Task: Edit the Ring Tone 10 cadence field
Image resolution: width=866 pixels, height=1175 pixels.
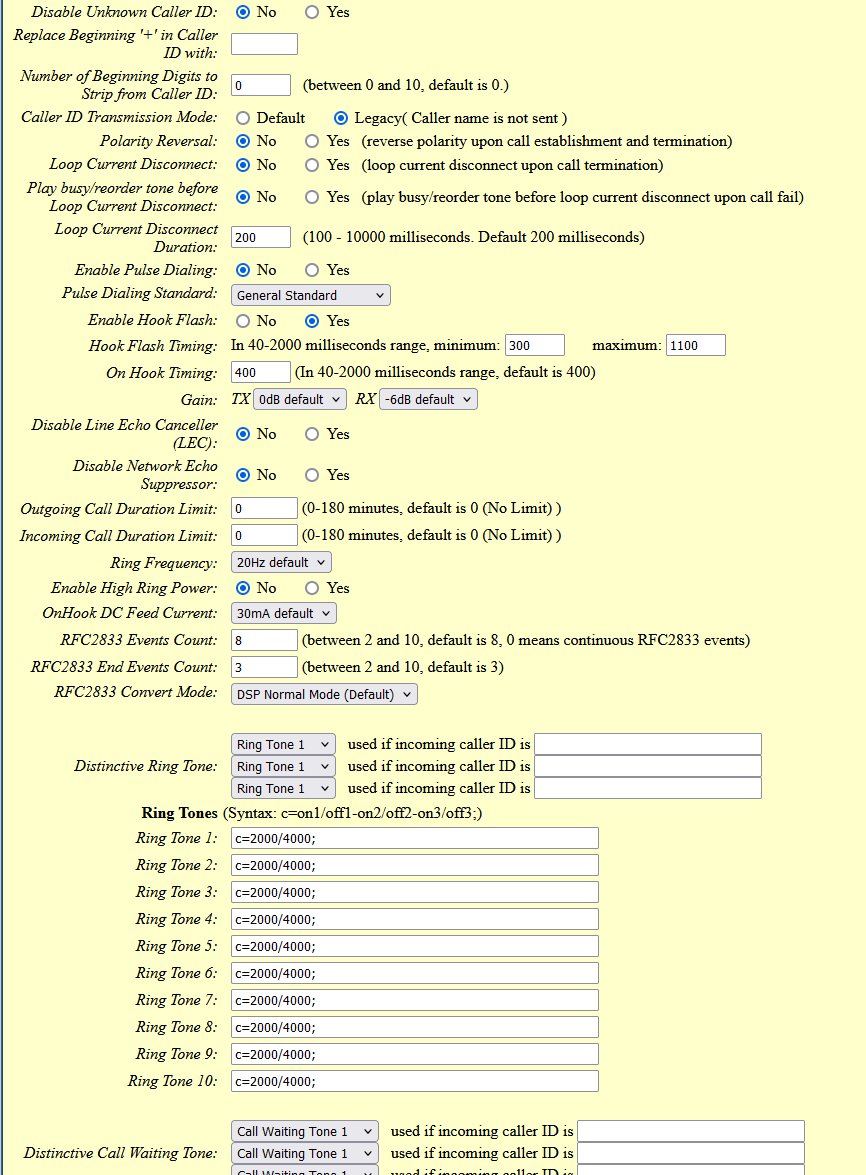Action: [x=415, y=1081]
